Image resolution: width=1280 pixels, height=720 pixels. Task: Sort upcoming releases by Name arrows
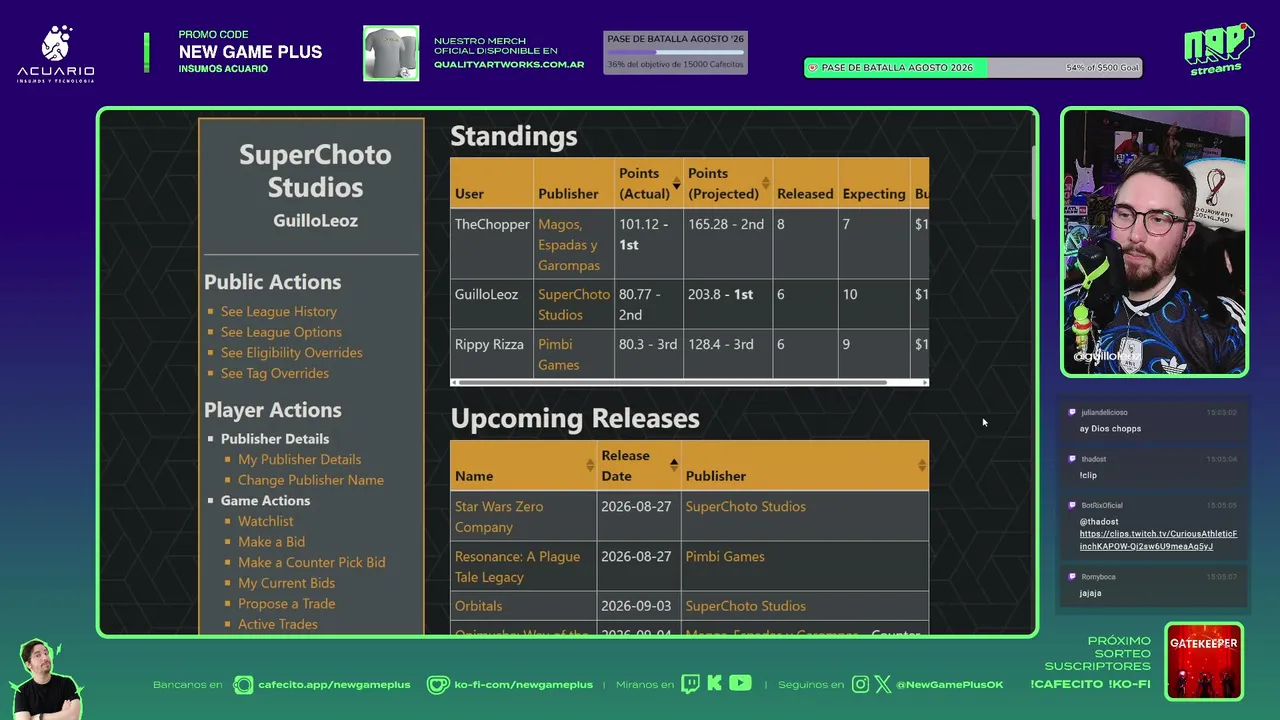[x=590, y=465]
